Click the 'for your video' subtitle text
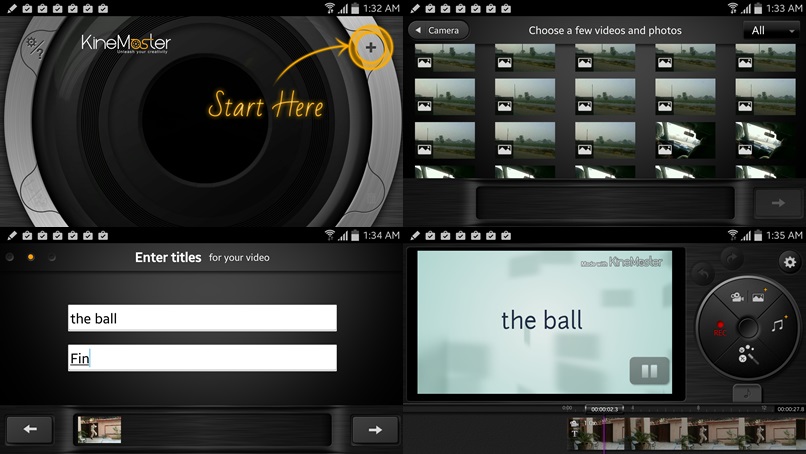Screen dimensions: 806x454 click(x=239, y=258)
